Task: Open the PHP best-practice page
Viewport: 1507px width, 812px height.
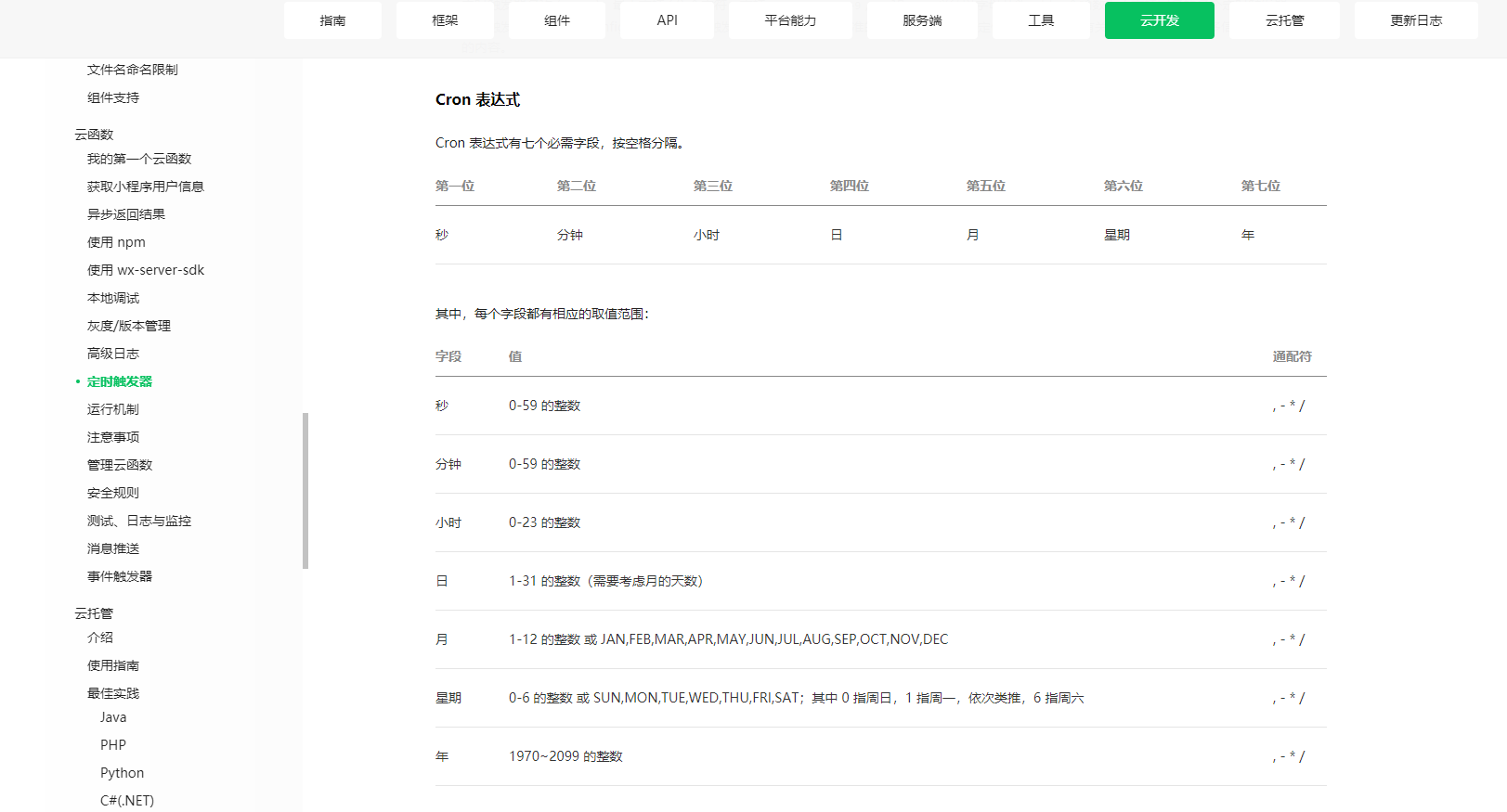Action: click(113, 745)
